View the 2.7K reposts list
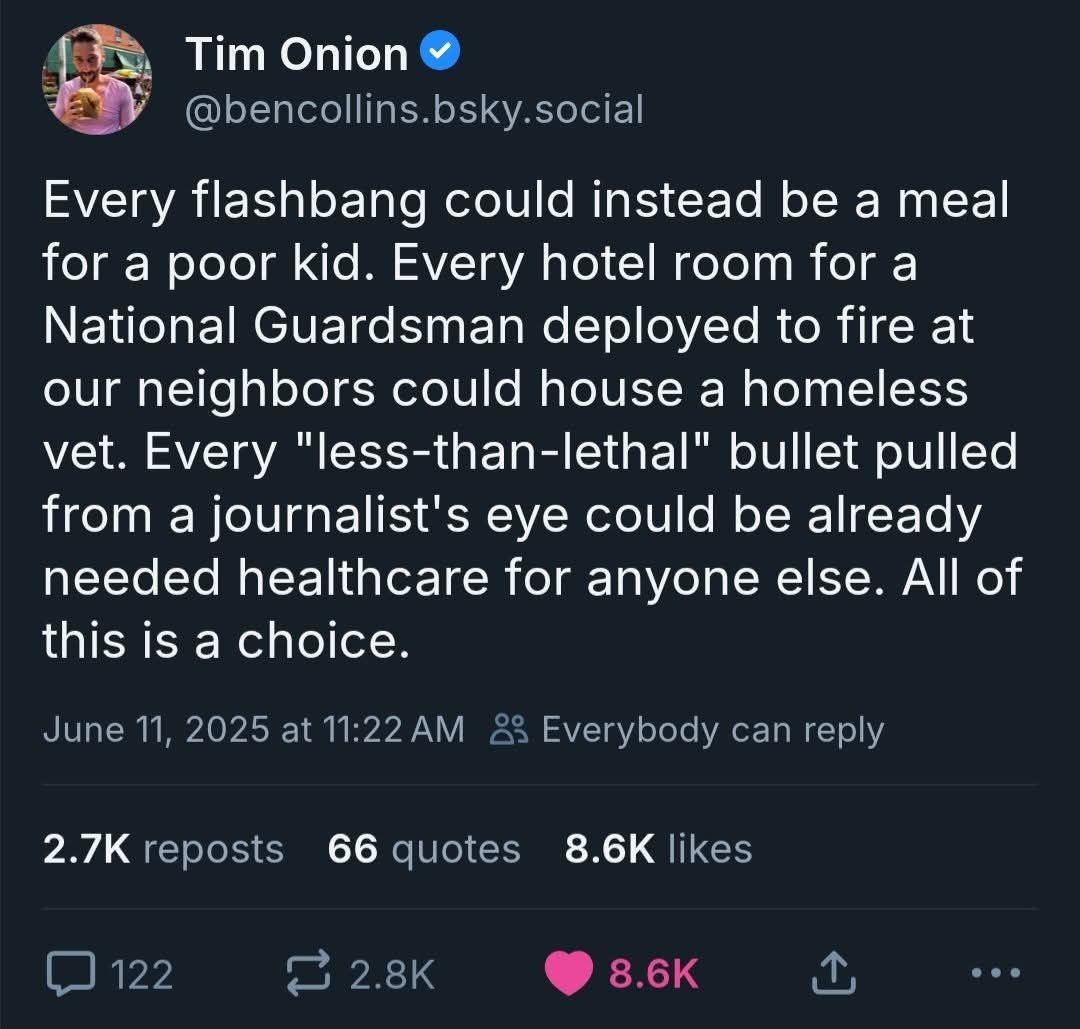 click(x=163, y=849)
